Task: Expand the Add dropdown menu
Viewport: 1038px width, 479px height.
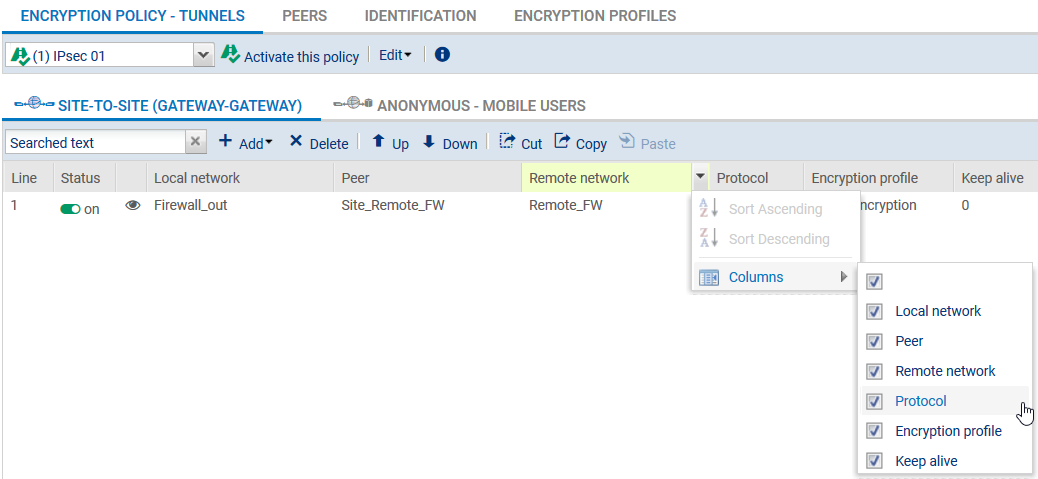Action: [x=246, y=143]
